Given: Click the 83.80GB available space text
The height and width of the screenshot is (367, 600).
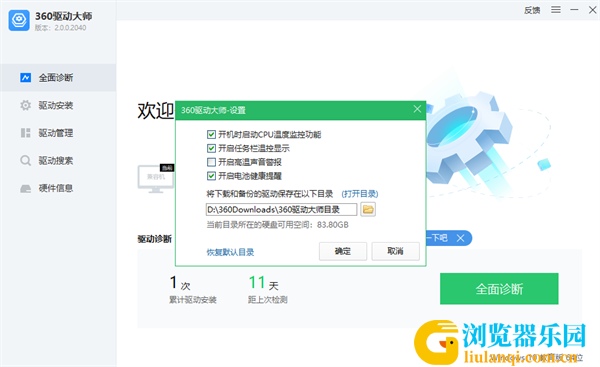Looking at the screenshot, I should click(x=333, y=225).
